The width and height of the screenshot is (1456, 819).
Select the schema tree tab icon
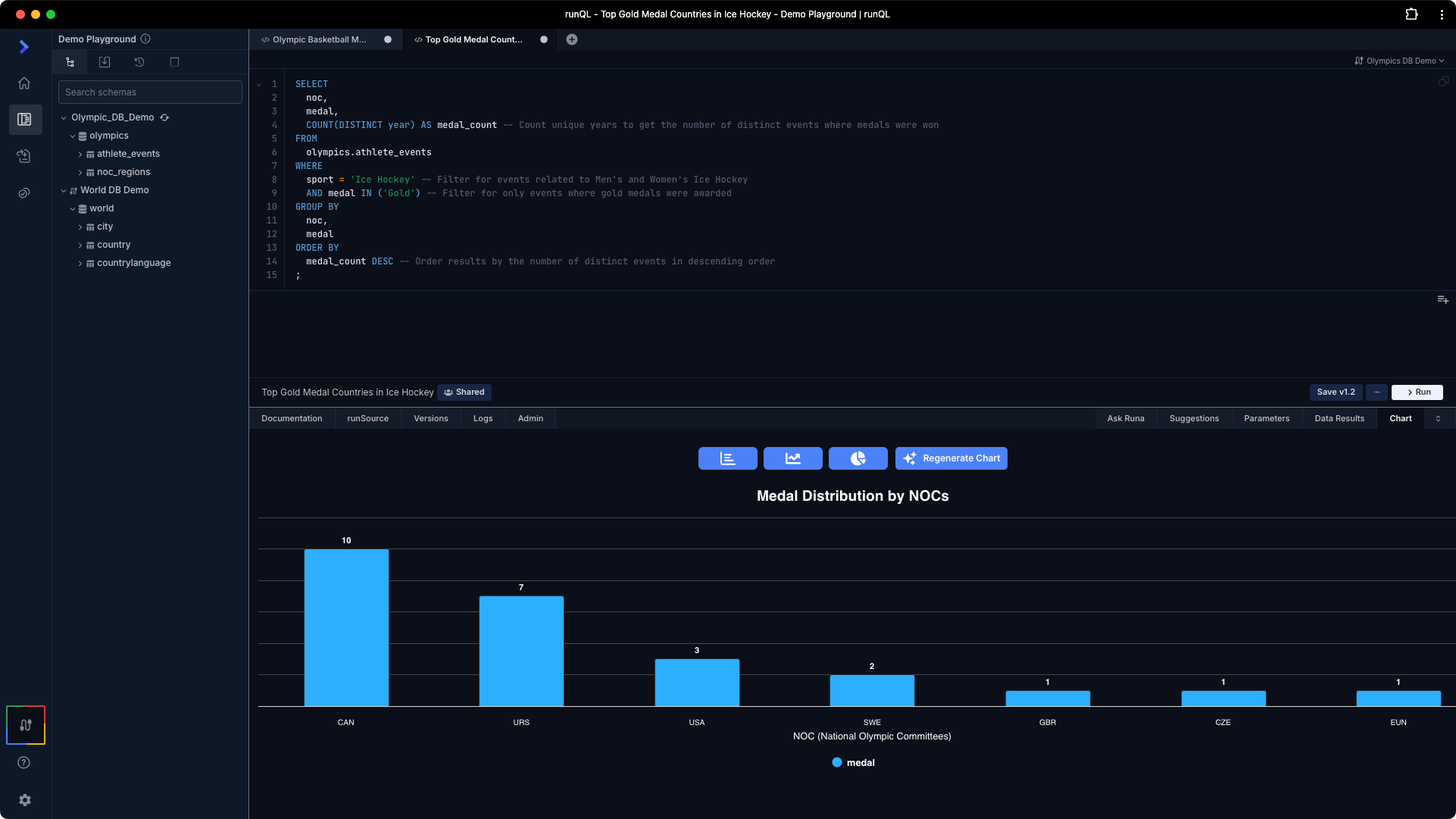(70, 62)
